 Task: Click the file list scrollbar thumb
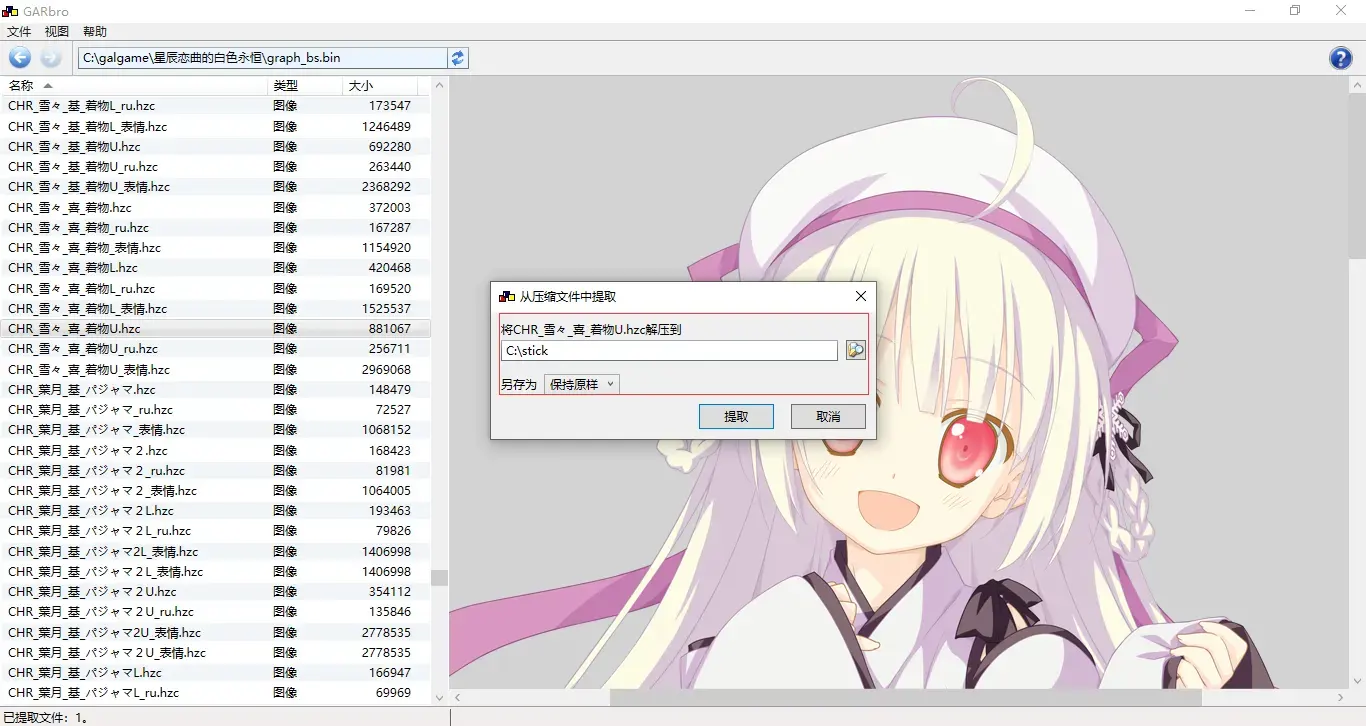[x=439, y=578]
